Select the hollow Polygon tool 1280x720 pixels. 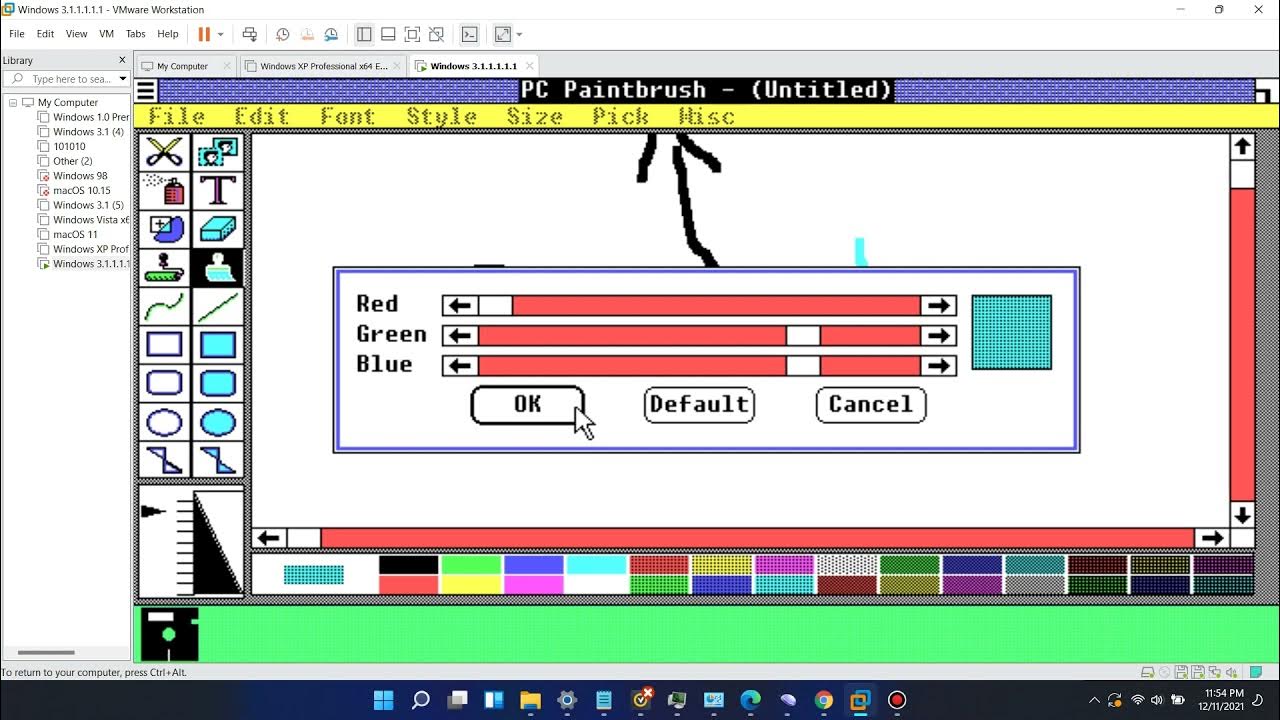click(x=164, y=460)
